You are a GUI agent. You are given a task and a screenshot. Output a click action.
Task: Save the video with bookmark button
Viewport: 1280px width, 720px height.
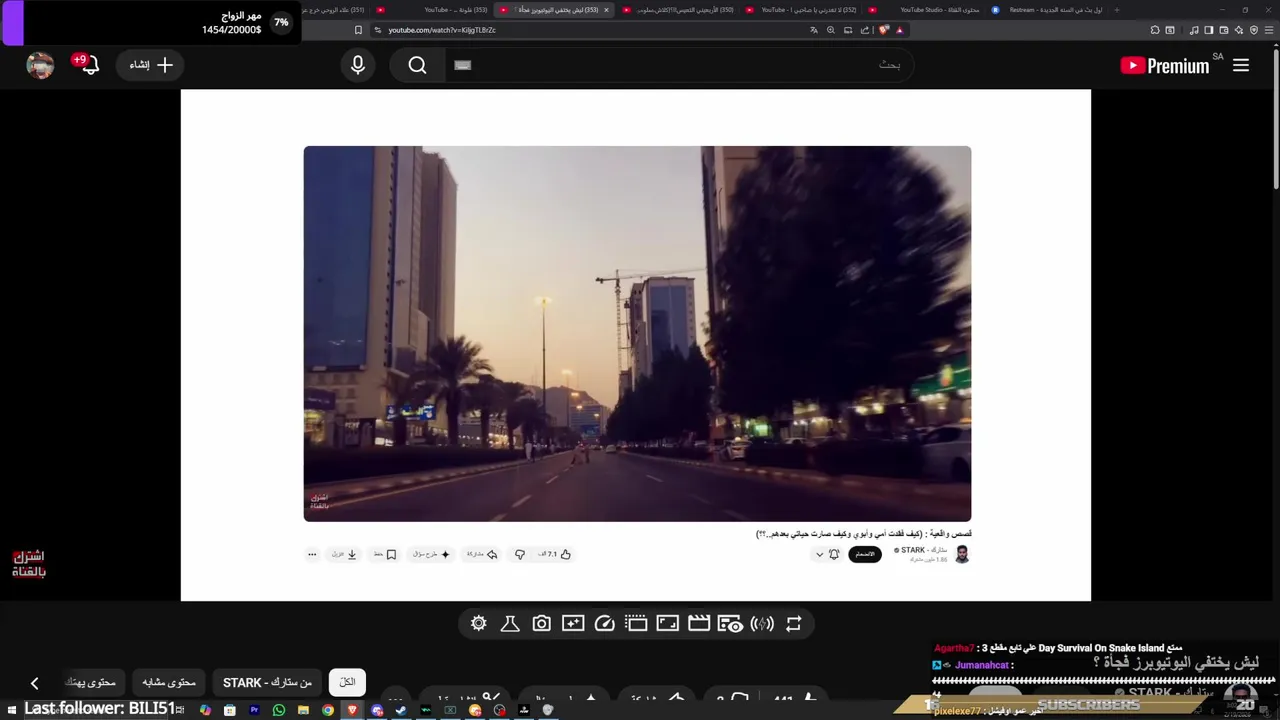pyautogui.click(x=385, y=554)
